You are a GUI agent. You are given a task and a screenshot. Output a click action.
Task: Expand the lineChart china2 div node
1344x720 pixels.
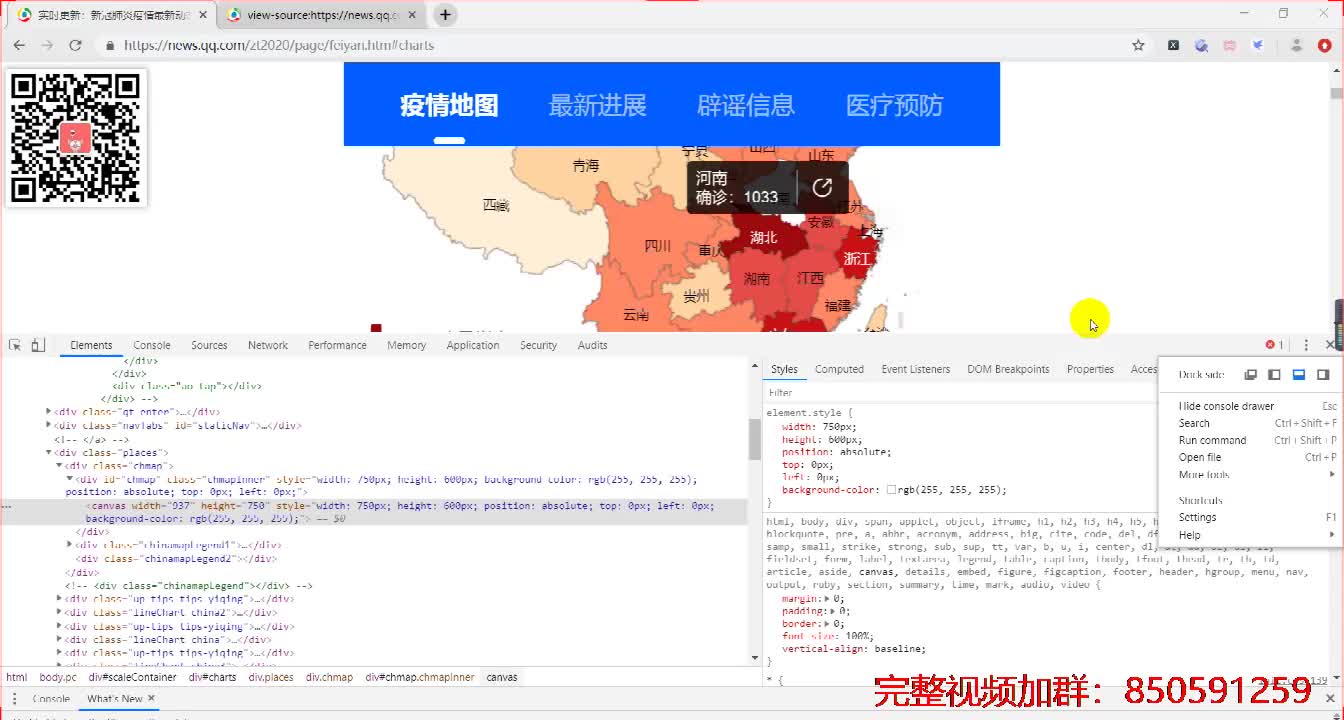60,612
